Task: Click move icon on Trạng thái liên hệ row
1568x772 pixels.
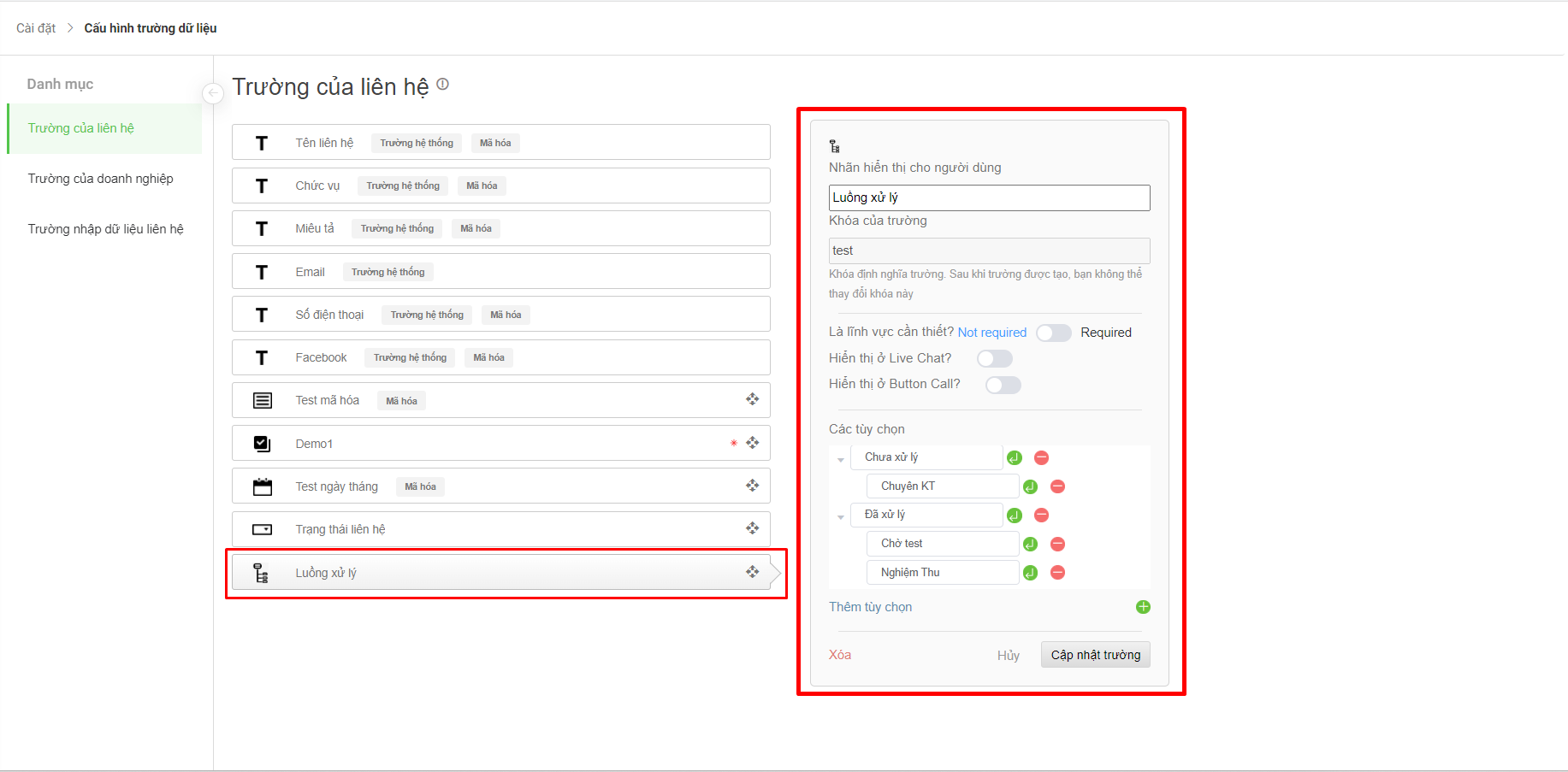Action: pyautogui.click(x=752, y=529)
